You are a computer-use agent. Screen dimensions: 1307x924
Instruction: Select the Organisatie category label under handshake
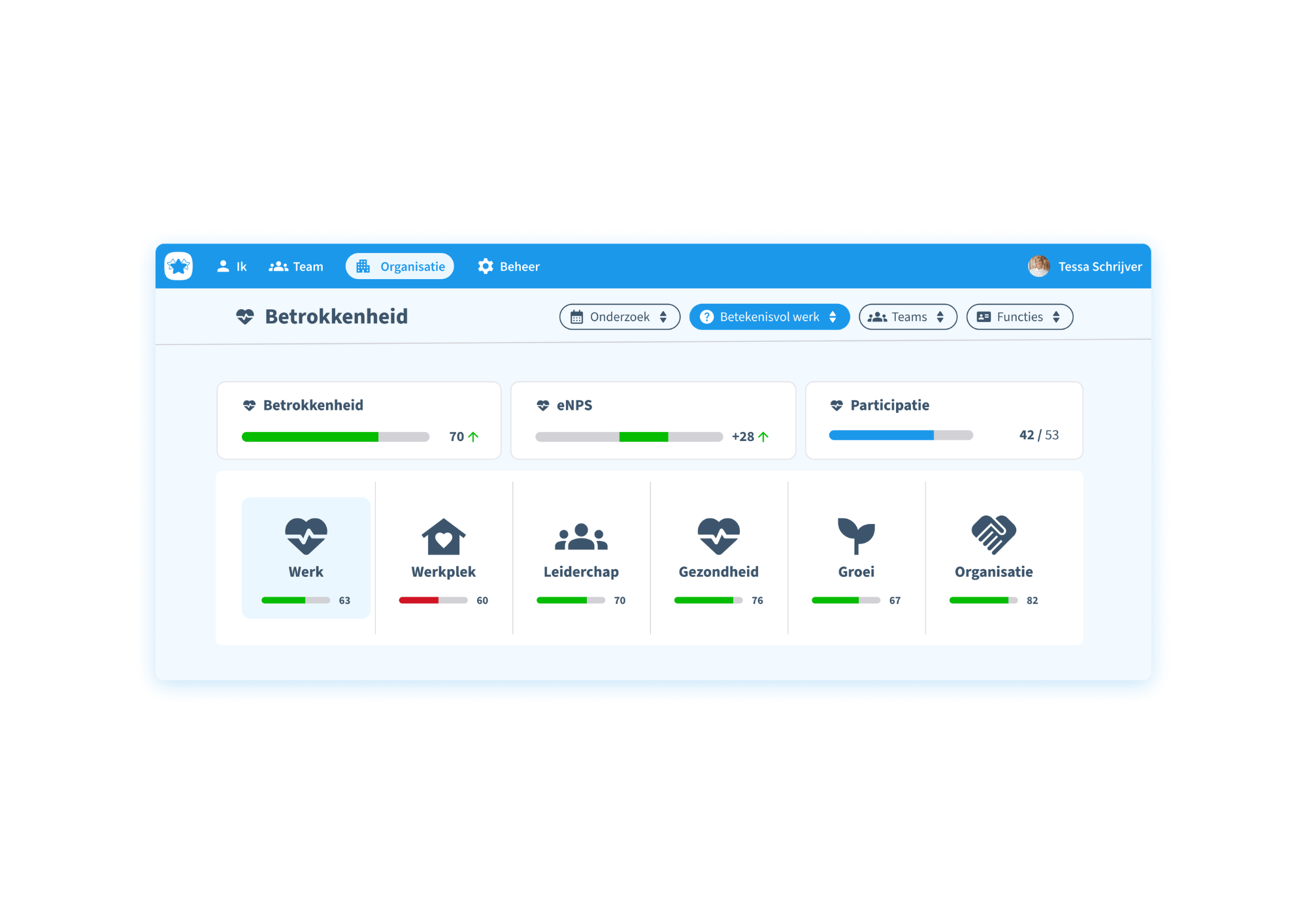coord(994,572)
